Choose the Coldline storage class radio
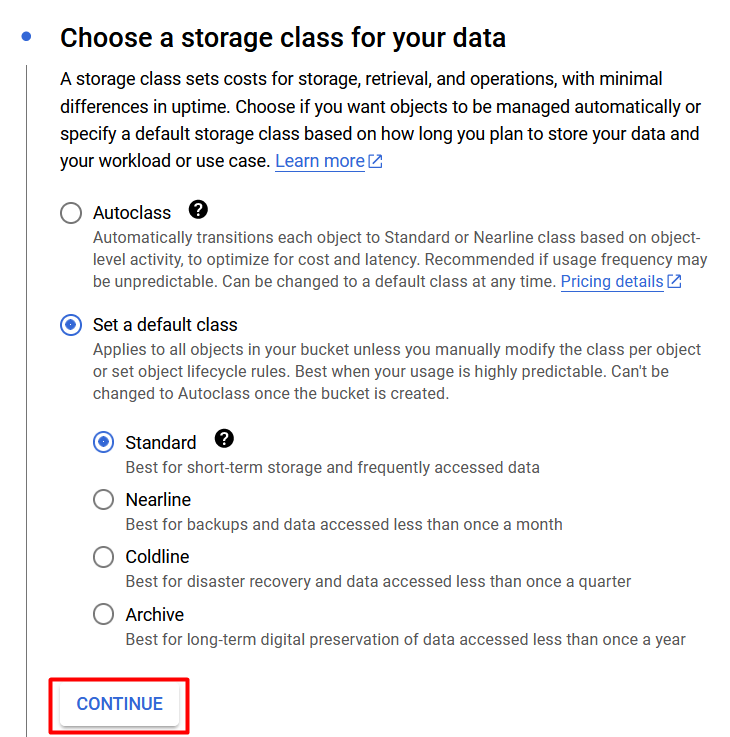 click(103, 557)
